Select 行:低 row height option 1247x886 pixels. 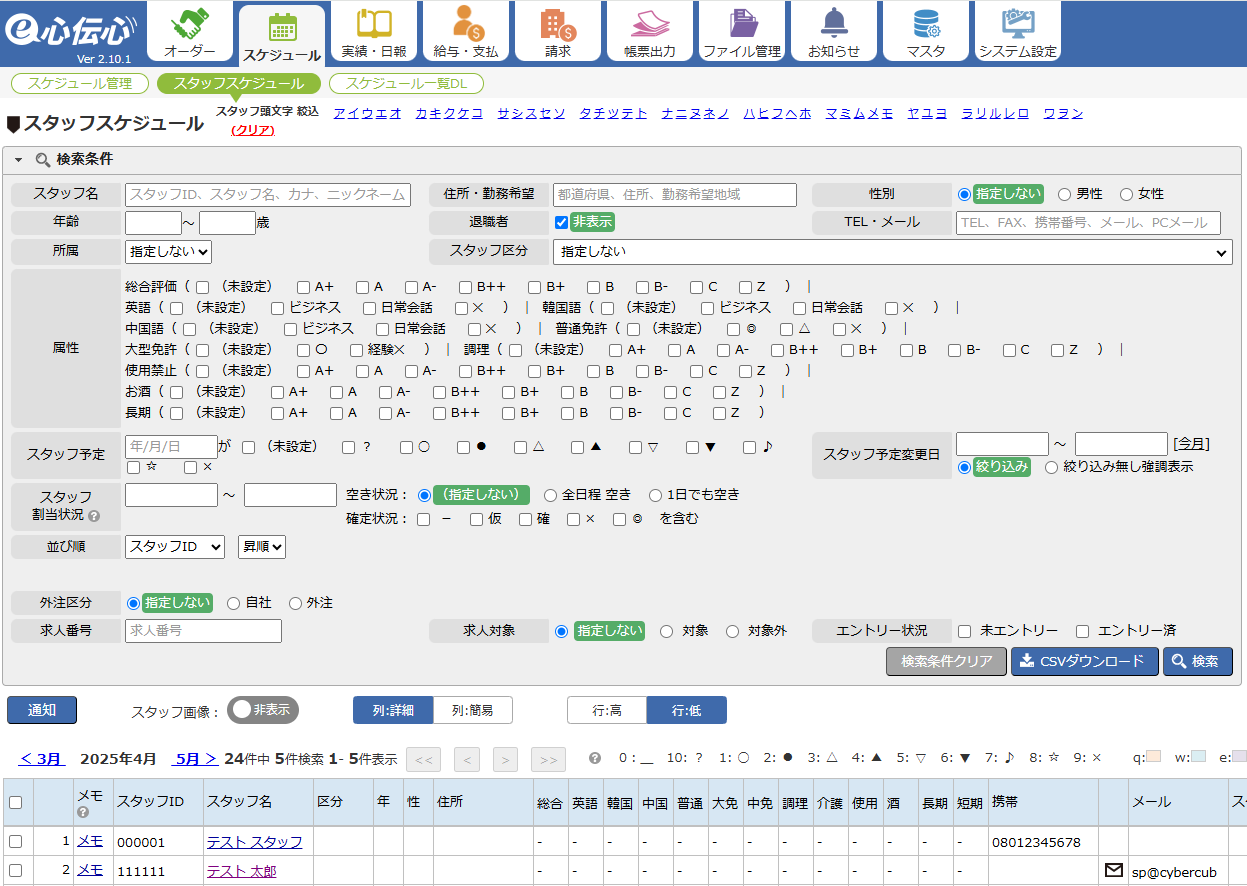(687, 710)
